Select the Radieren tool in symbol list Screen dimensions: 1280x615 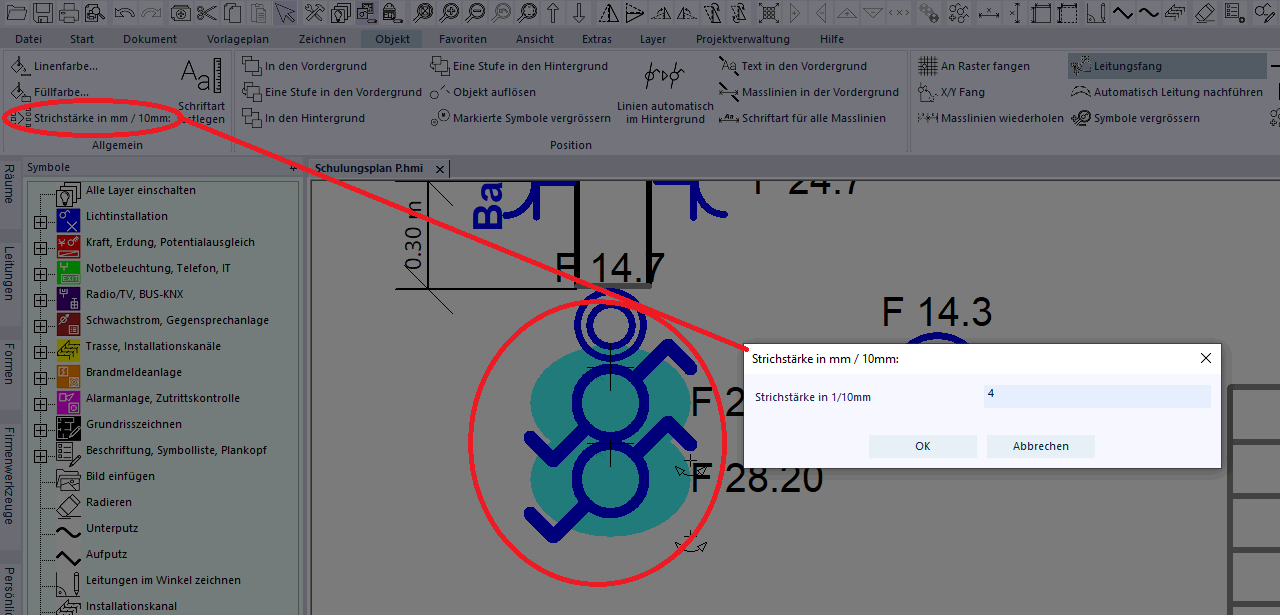(108, 502)
